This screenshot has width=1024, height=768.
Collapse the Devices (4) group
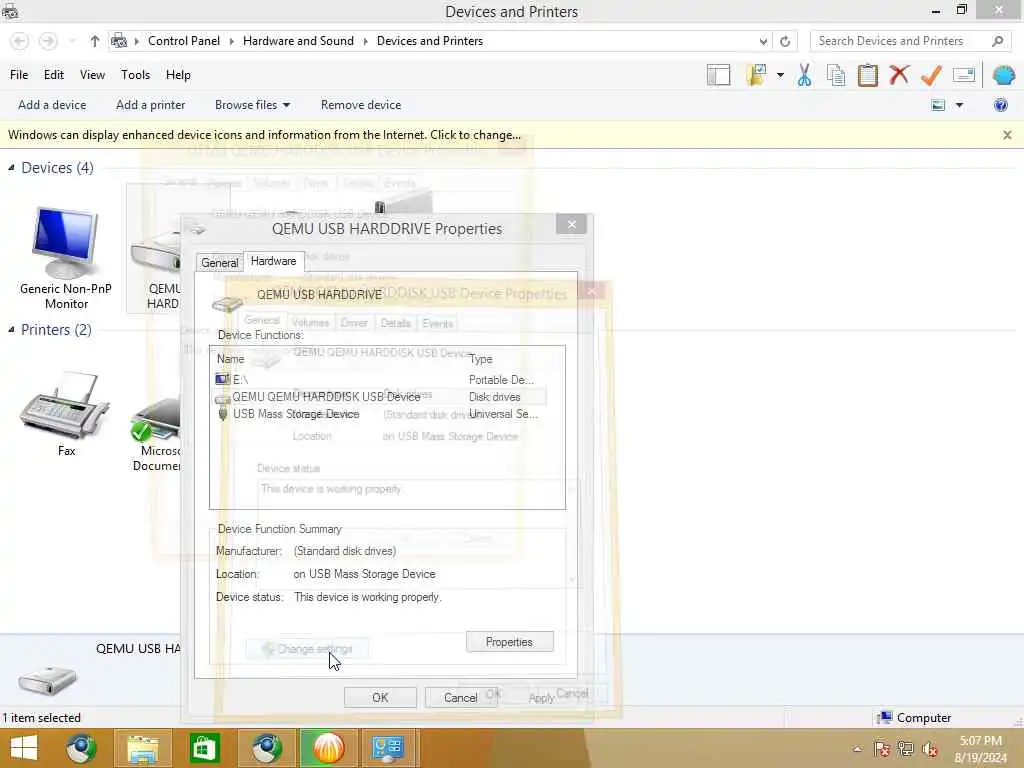pyautogui.click(x=11, y=168)
